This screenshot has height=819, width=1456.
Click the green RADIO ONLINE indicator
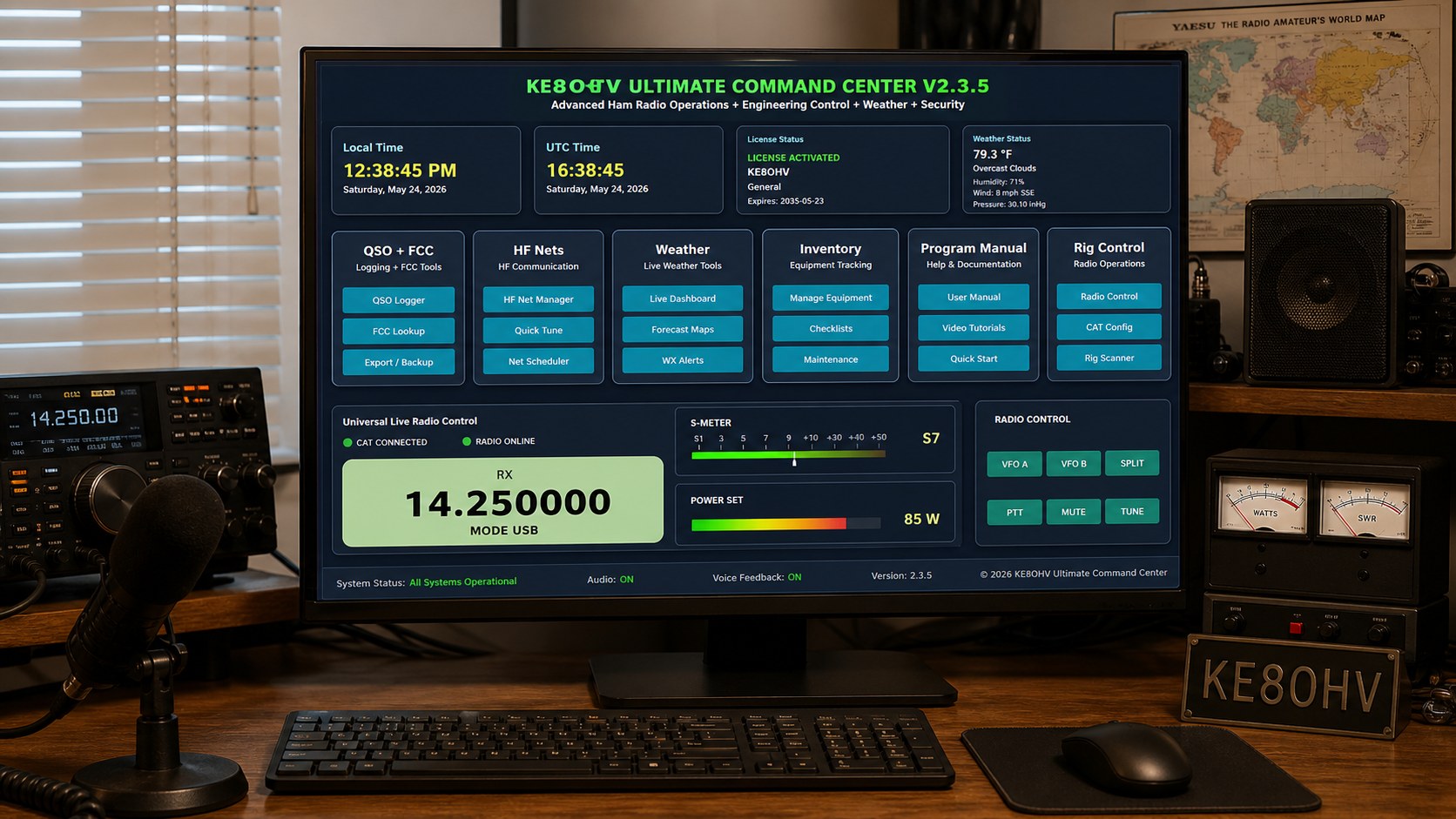(x=467, y=441)
